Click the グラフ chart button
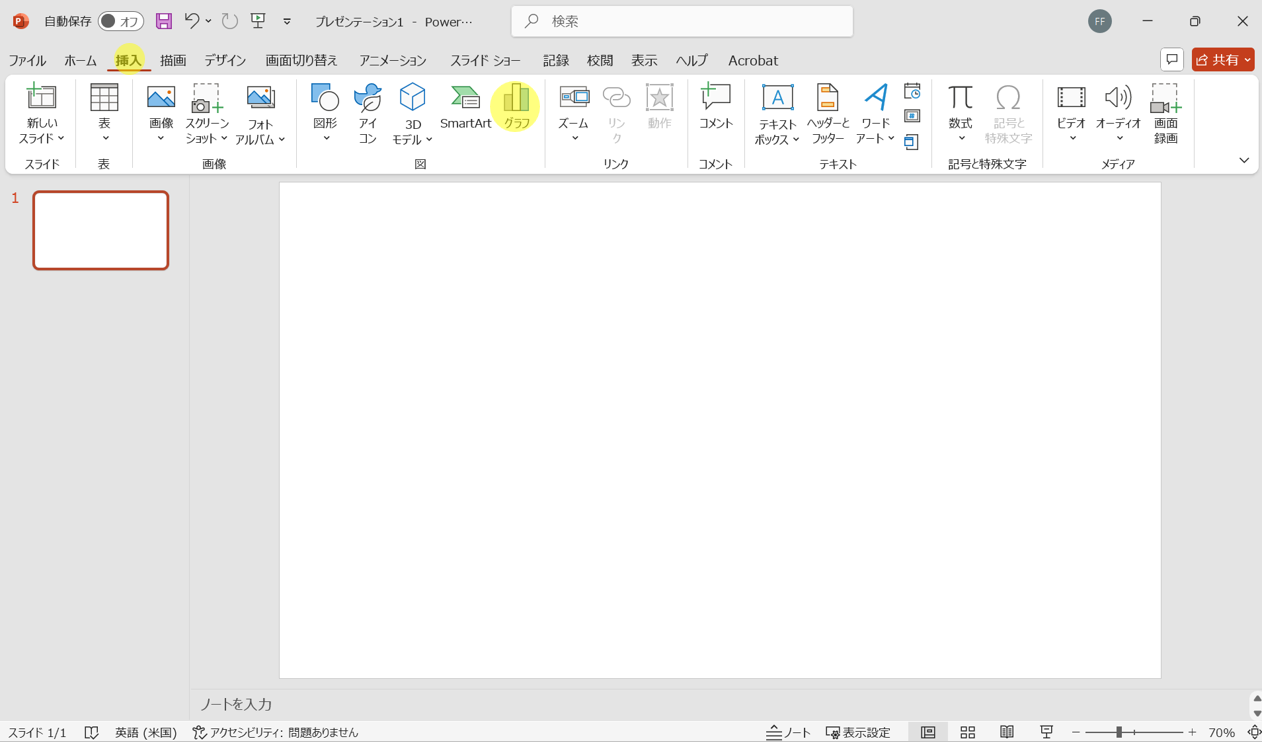The height and width of the screenshot is (742, 1262). [516, 108]
